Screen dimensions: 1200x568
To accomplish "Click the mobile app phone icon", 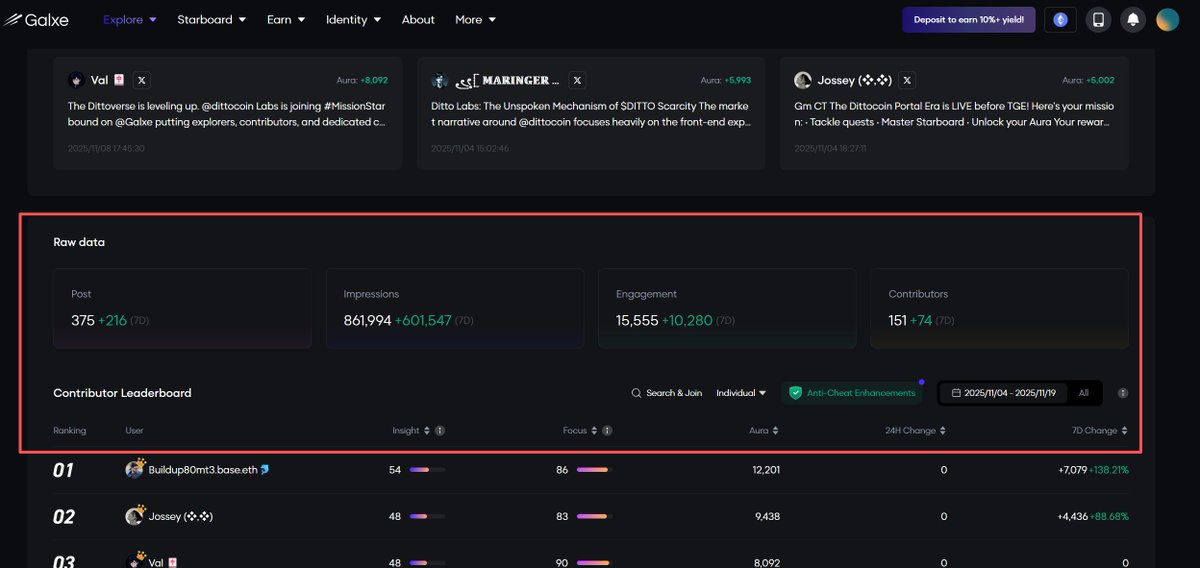I will point(1098,19).
